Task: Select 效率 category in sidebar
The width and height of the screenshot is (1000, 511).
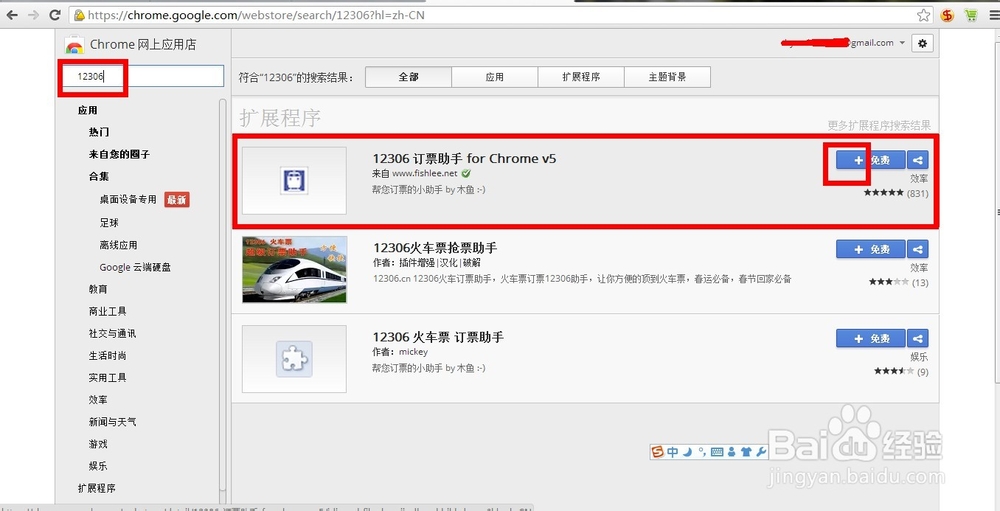Action: pos(98,400)
